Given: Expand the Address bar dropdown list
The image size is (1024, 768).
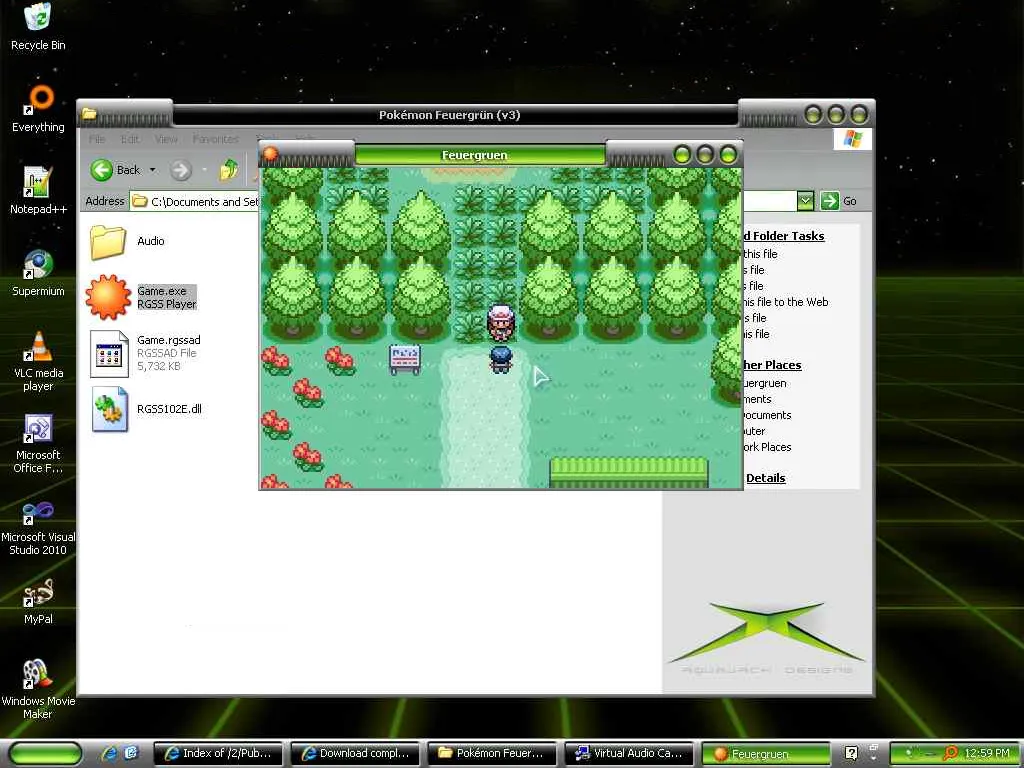Looking at the screenshot, I should tap(805, 201).
